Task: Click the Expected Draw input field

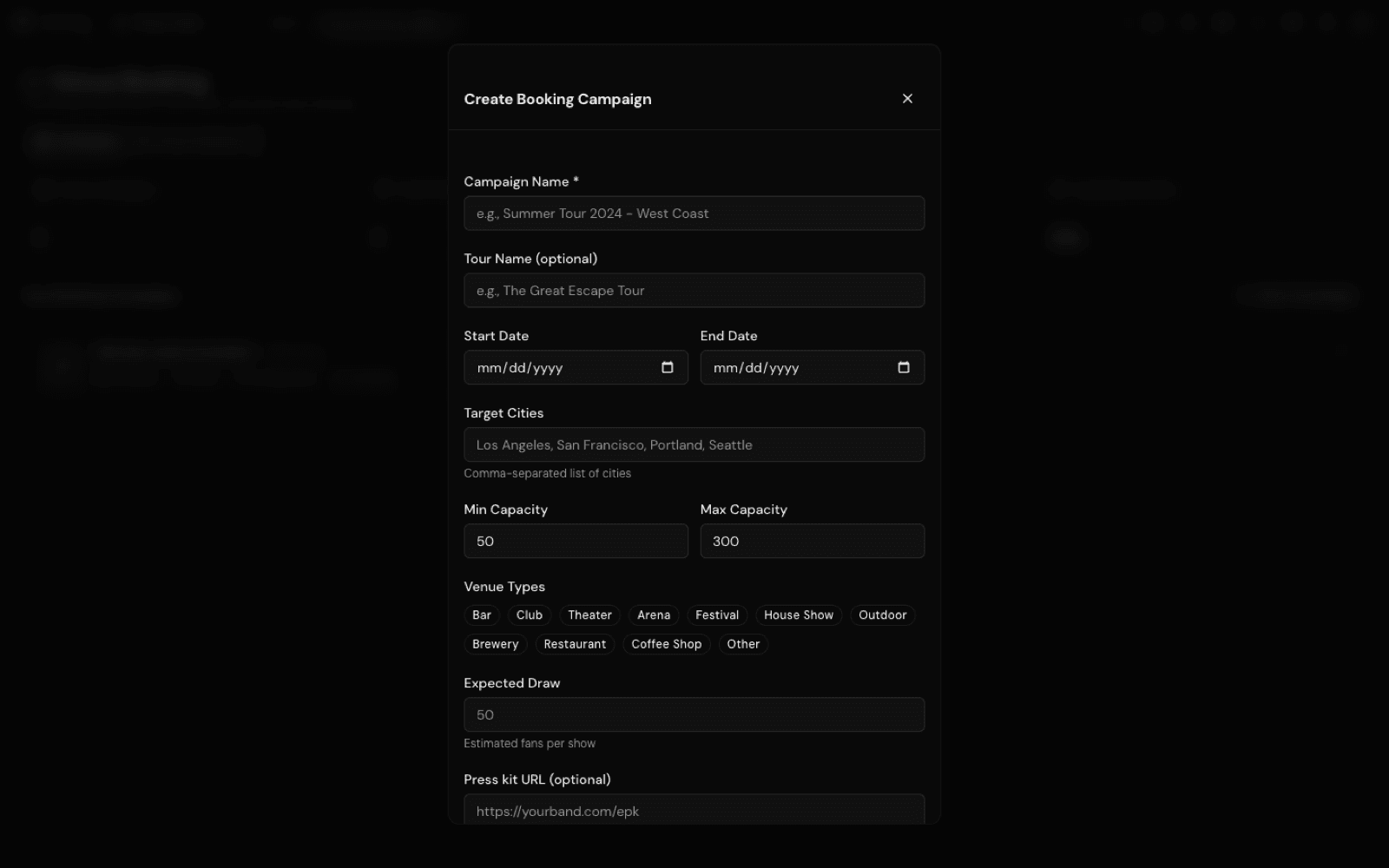Action: pos(694,714)
